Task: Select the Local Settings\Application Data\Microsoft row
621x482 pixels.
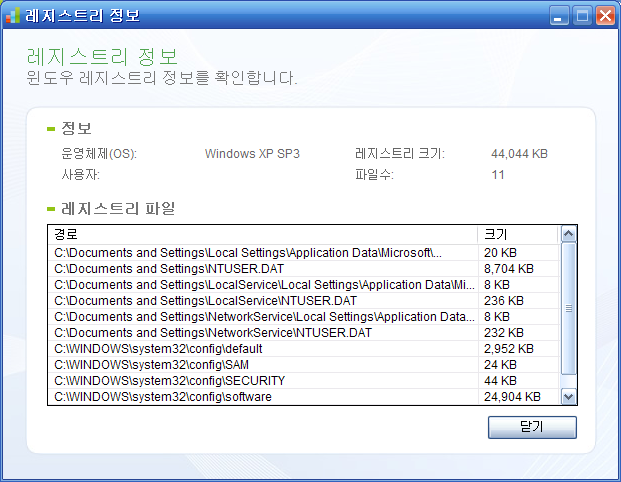Action: (303, 253)
